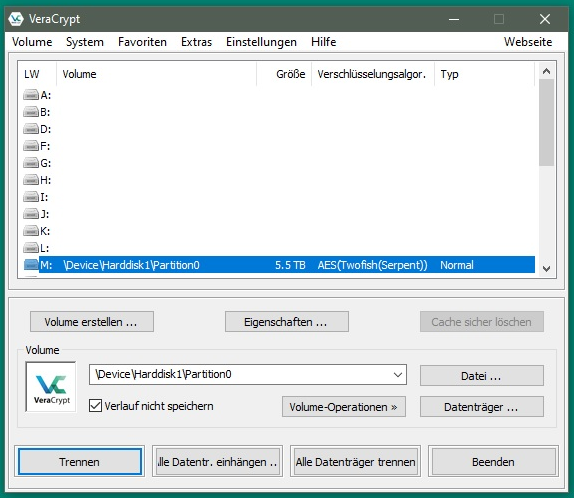Image resolution: width=574 pixels, height=498 pixels.
Task: Click the '5.5 TB' size cell
Action: [x=290, y=265]
